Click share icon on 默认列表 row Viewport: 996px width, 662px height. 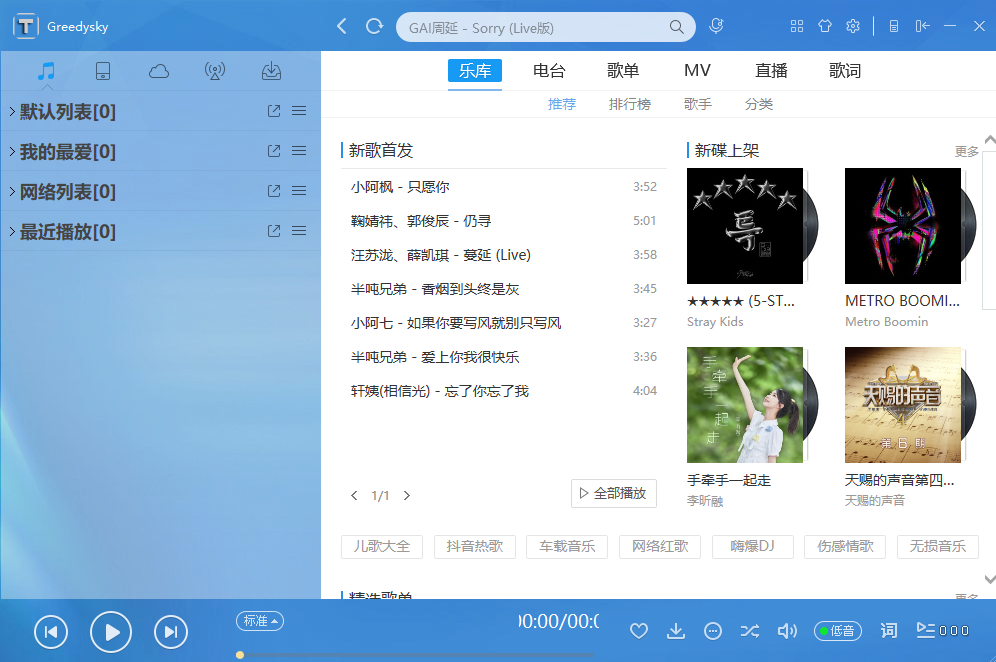click(x=274, y=111)
